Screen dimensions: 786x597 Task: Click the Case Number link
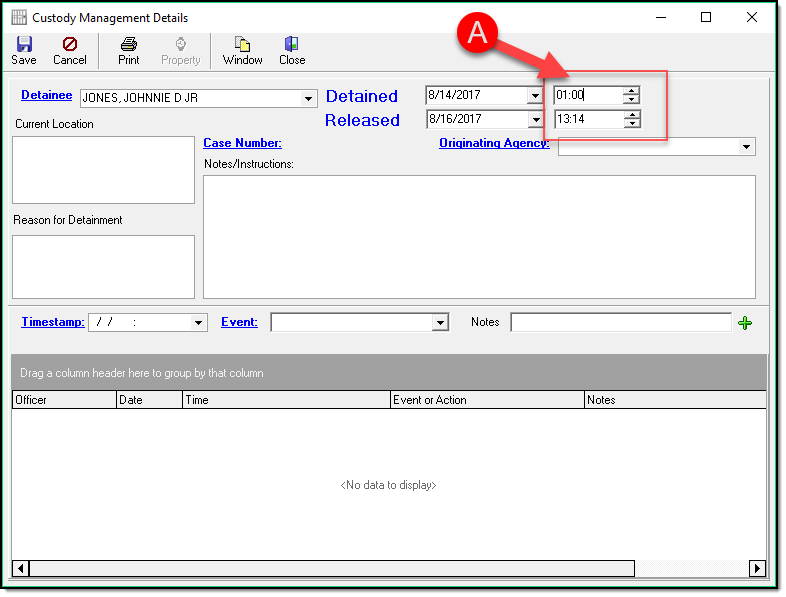click(x=242, y=143)
